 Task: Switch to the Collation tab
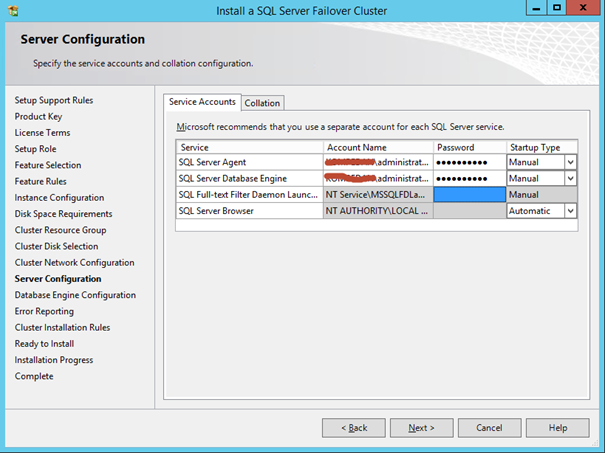pyautogui.click(x=262, y=103)
